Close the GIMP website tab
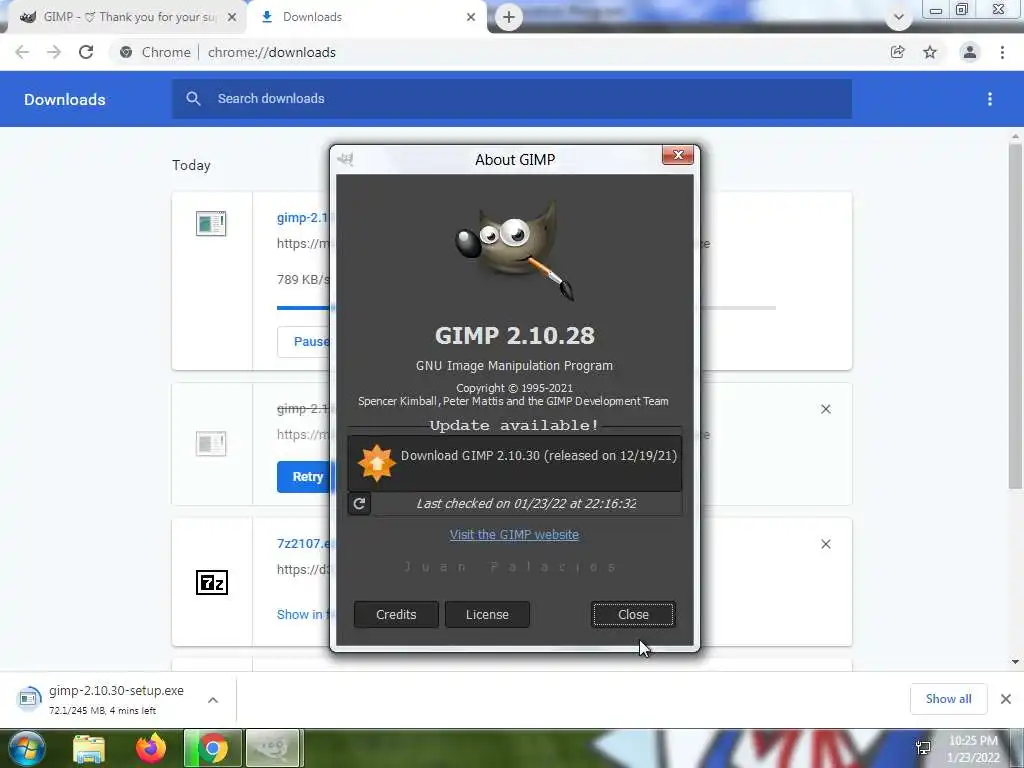This screenshot has height=768, width=1024. (x=232, y=18)
